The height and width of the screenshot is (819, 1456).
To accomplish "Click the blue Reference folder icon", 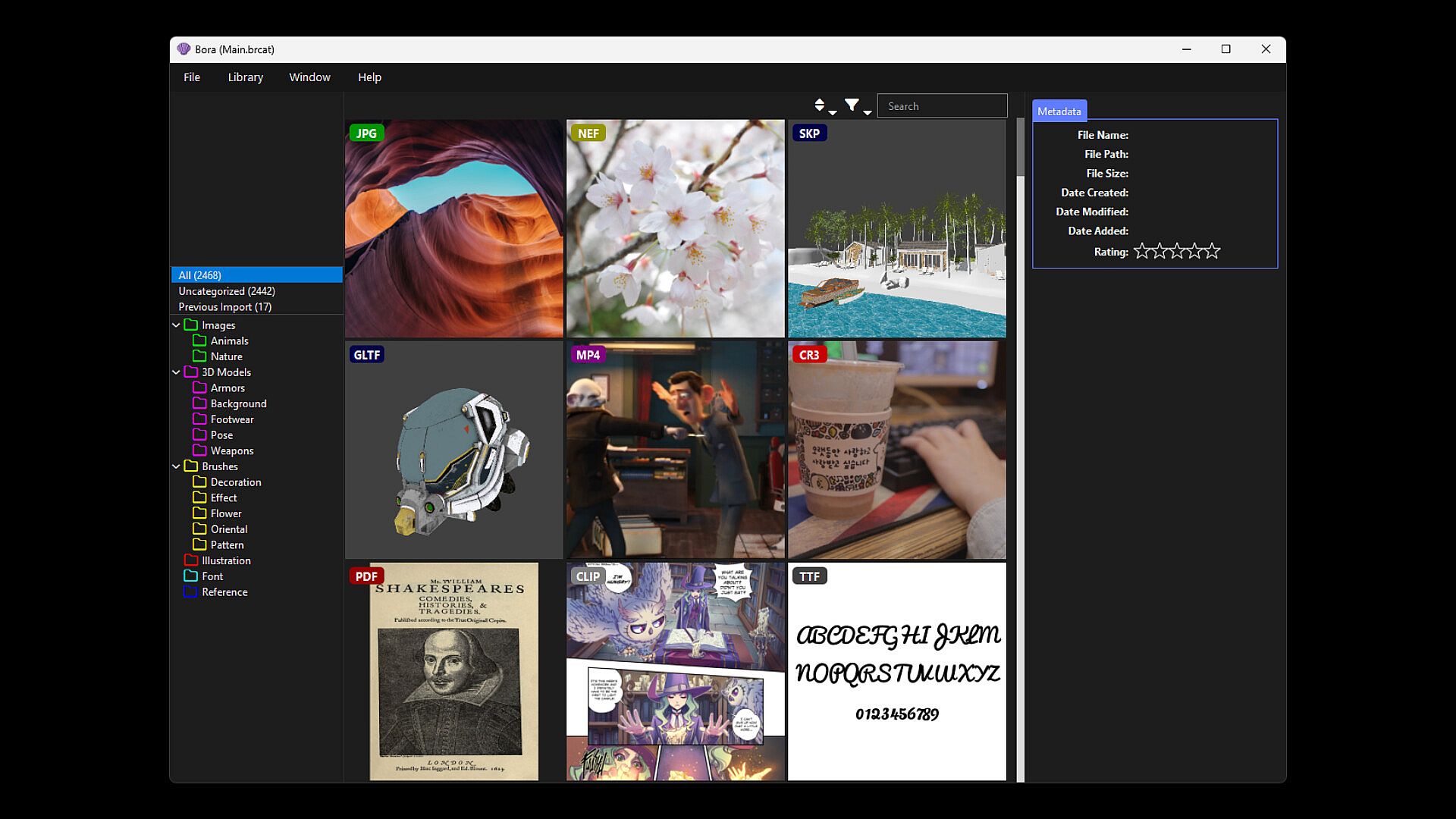I will point(190,592).
